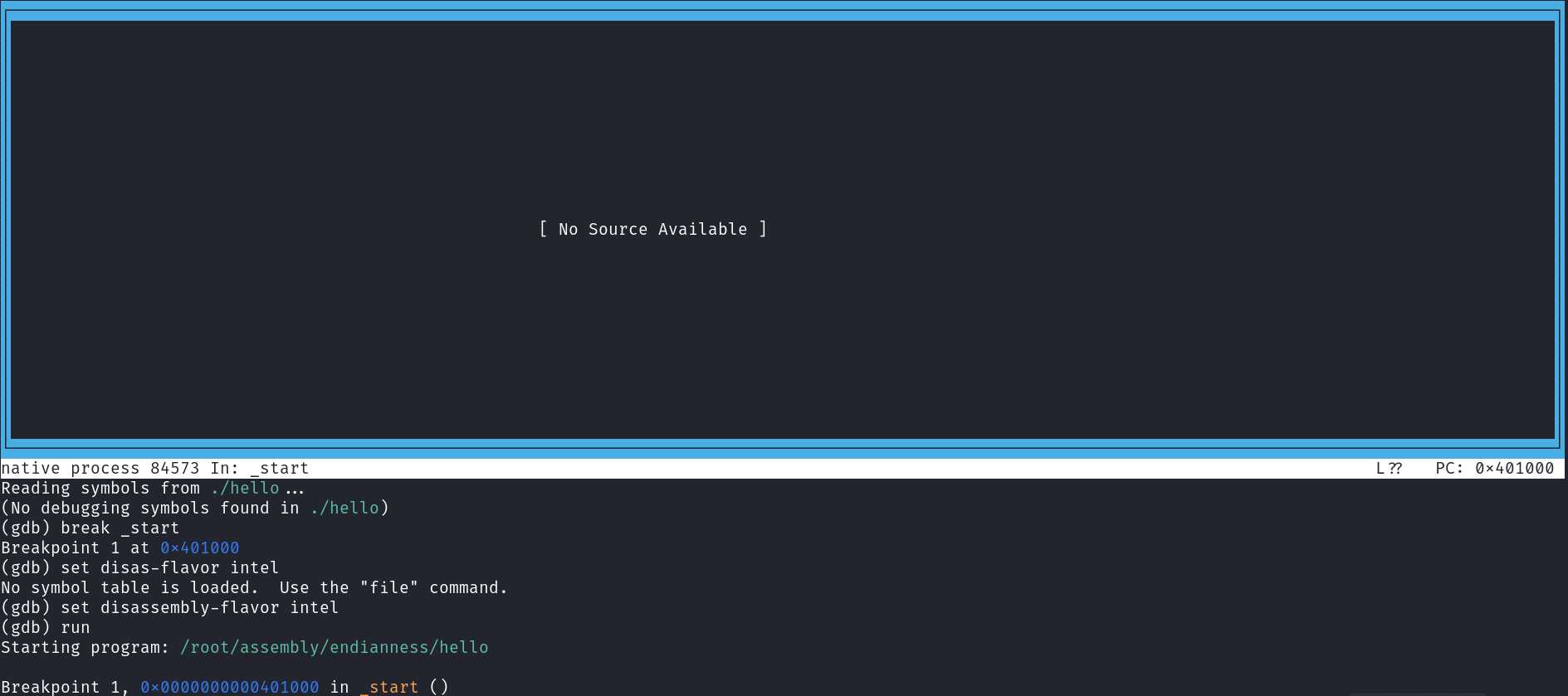Viewport: 1568px width, 696px height.
Task: Click blue address 0x401000 after "Breakpoint 1 at"
Action: (x=199, y=548)
